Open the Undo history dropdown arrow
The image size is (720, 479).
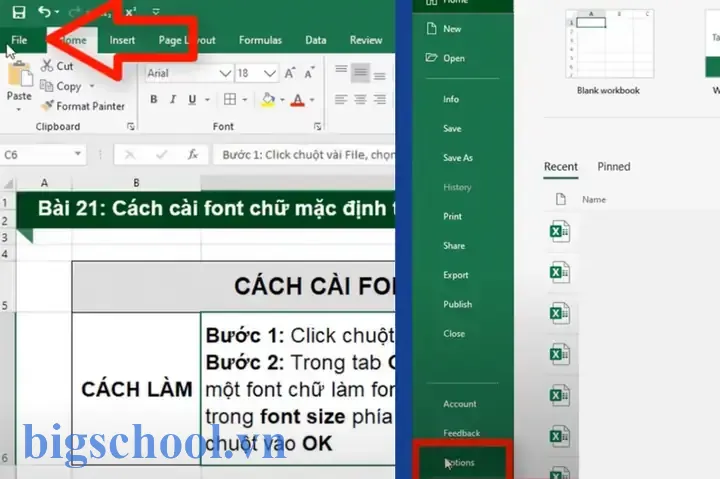pos(57,12)
